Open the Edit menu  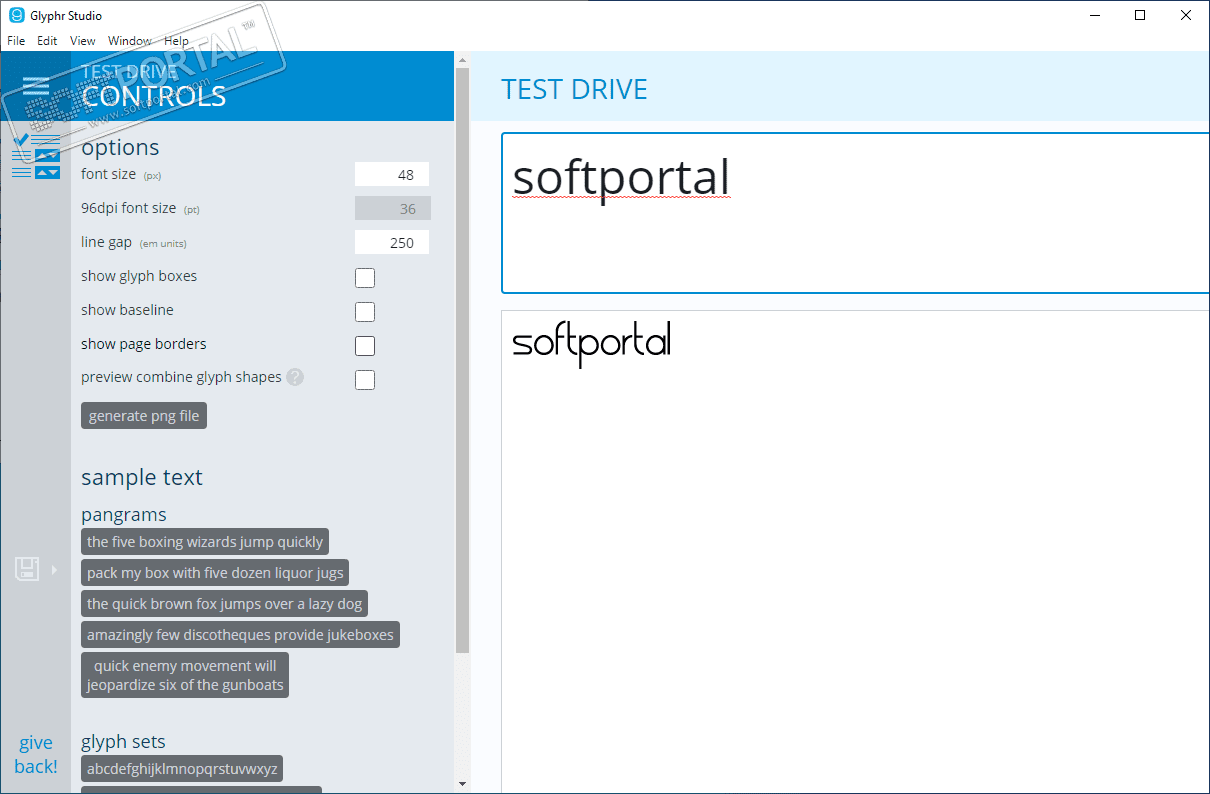[47, 41]
